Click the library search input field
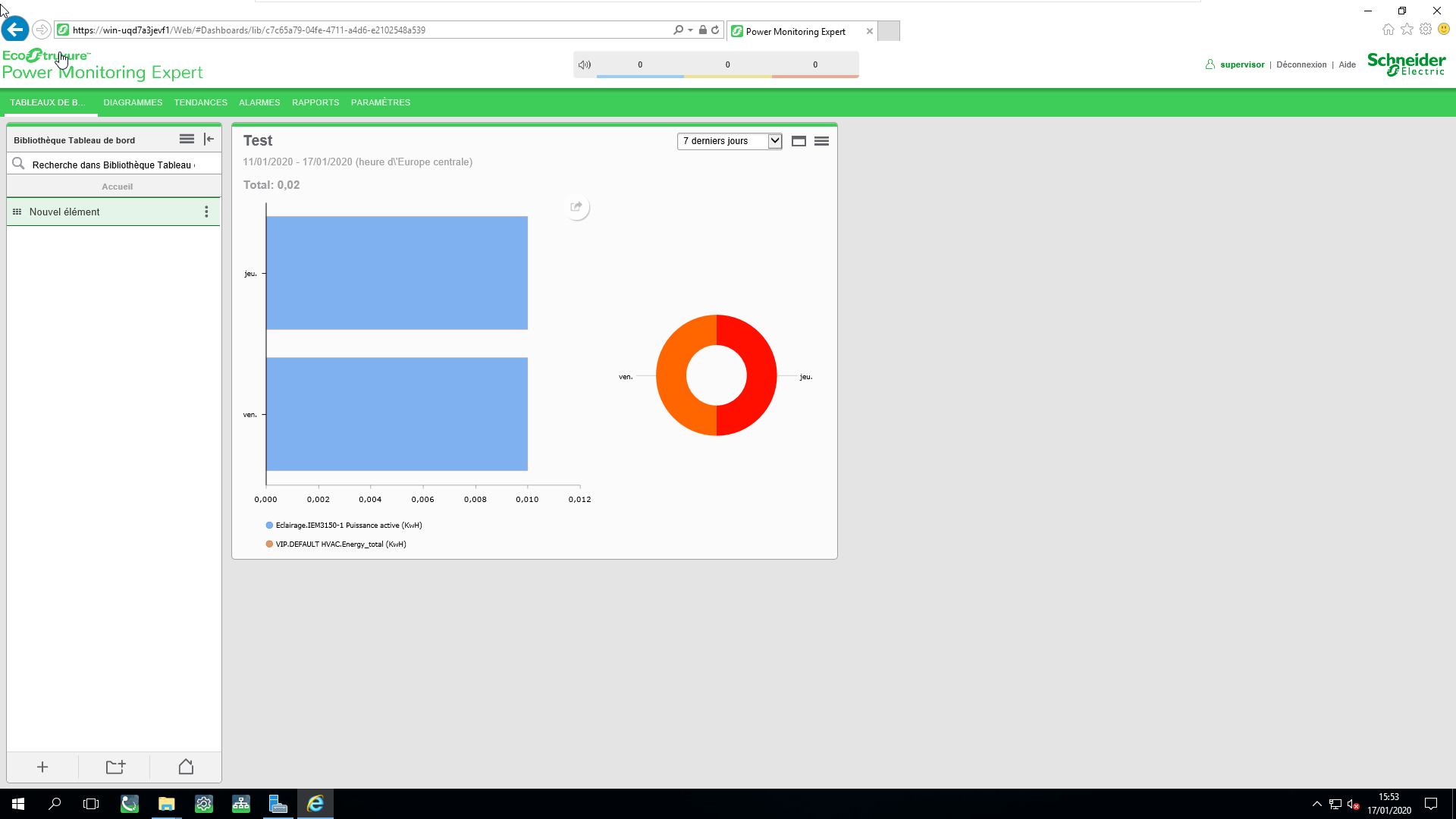 point(114,165)
